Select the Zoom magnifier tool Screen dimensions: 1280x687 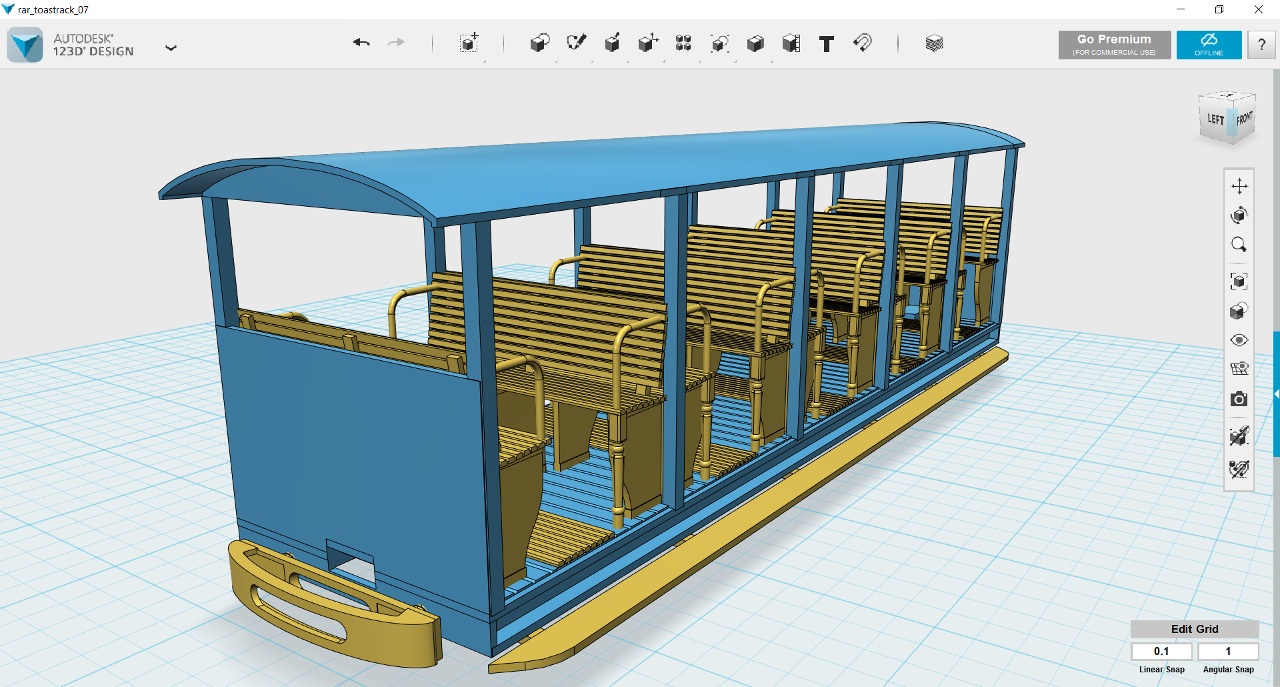[x=1239, y=244]
